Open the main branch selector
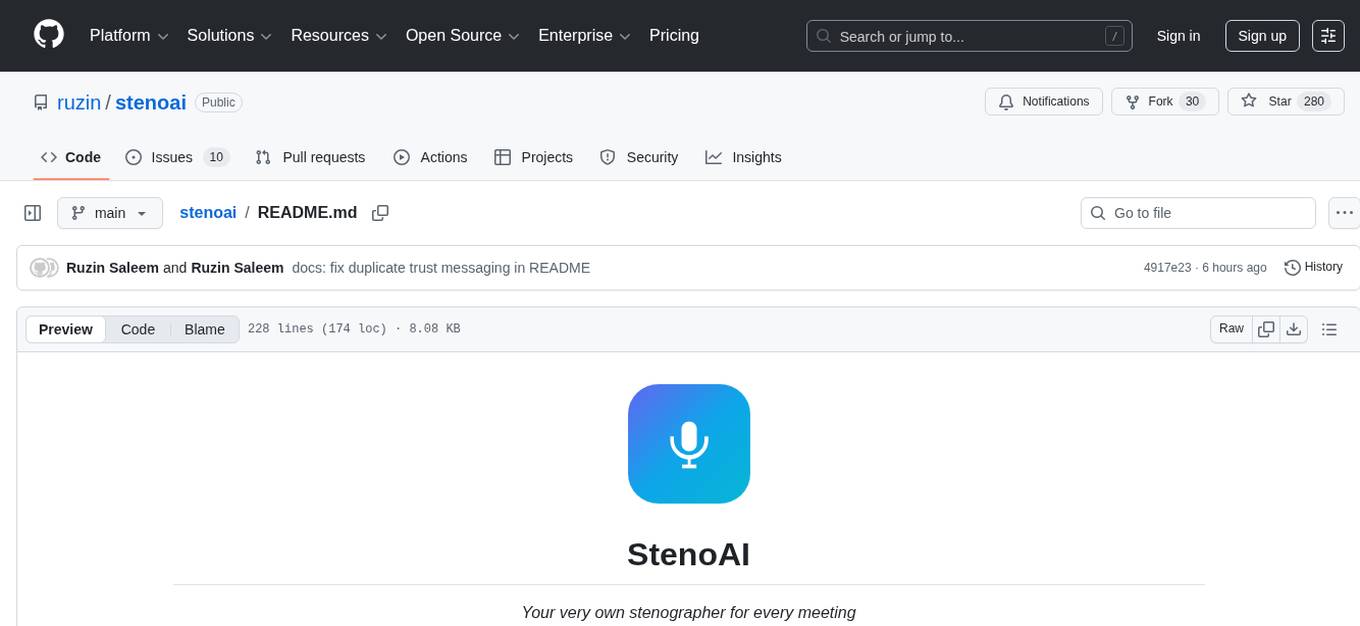The width and height of the screenshot is (1360, 626). 110,212
